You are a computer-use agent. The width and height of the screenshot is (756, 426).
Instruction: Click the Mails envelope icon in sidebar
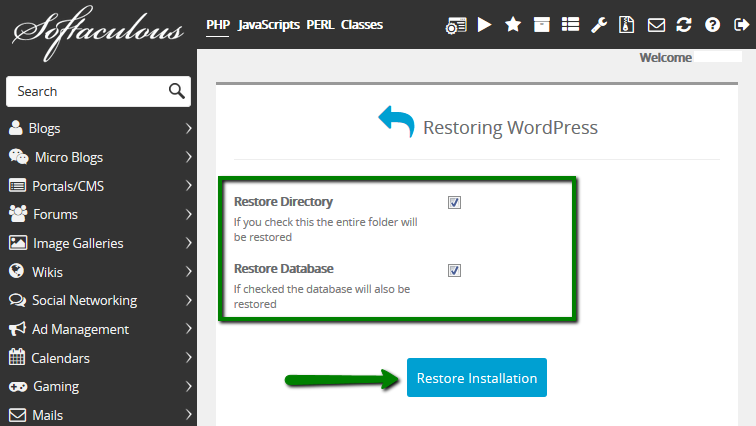[17, 415]
